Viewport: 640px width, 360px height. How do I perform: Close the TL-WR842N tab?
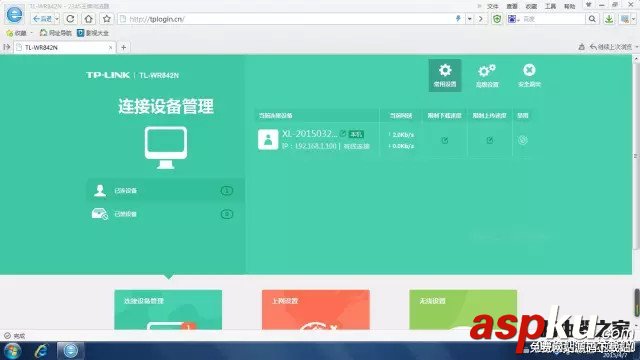(x=110, y=47)
